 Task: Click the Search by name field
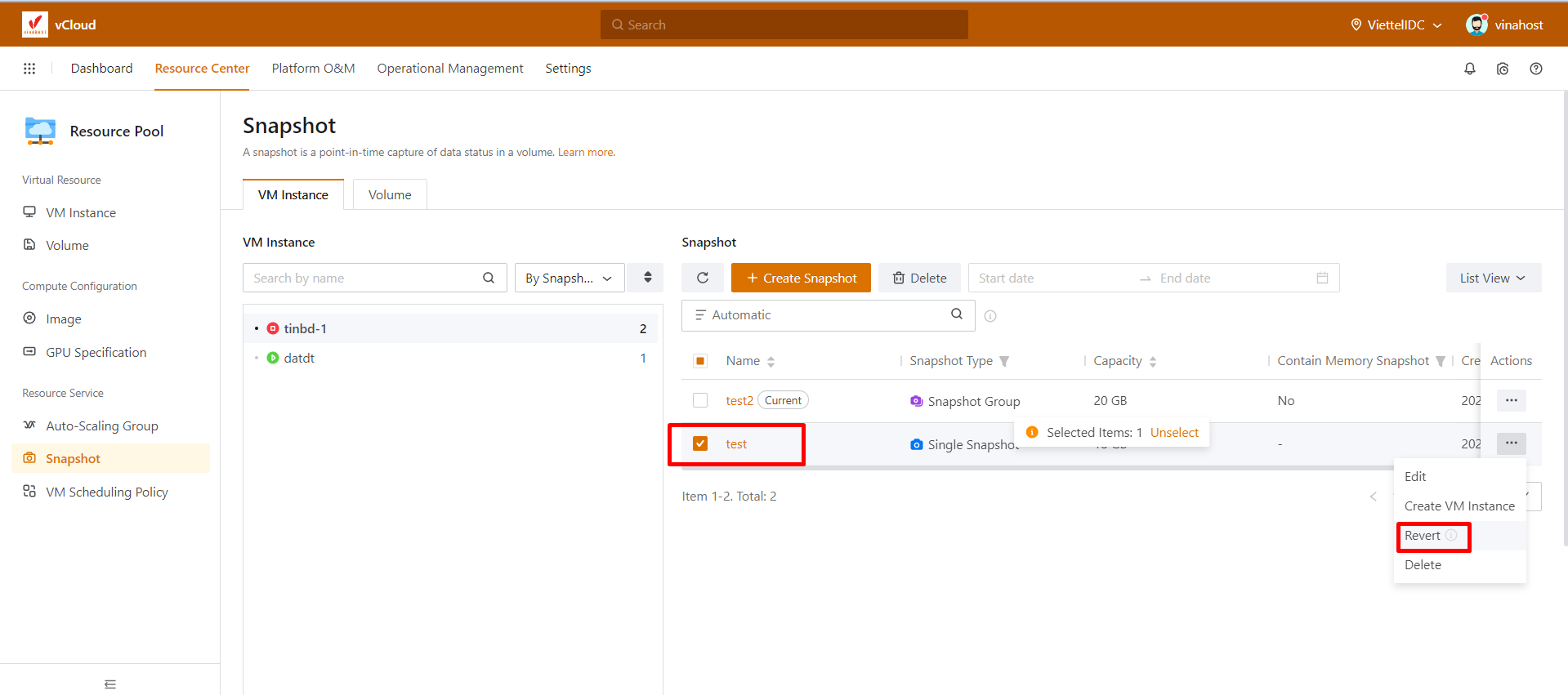pos(364,278)
